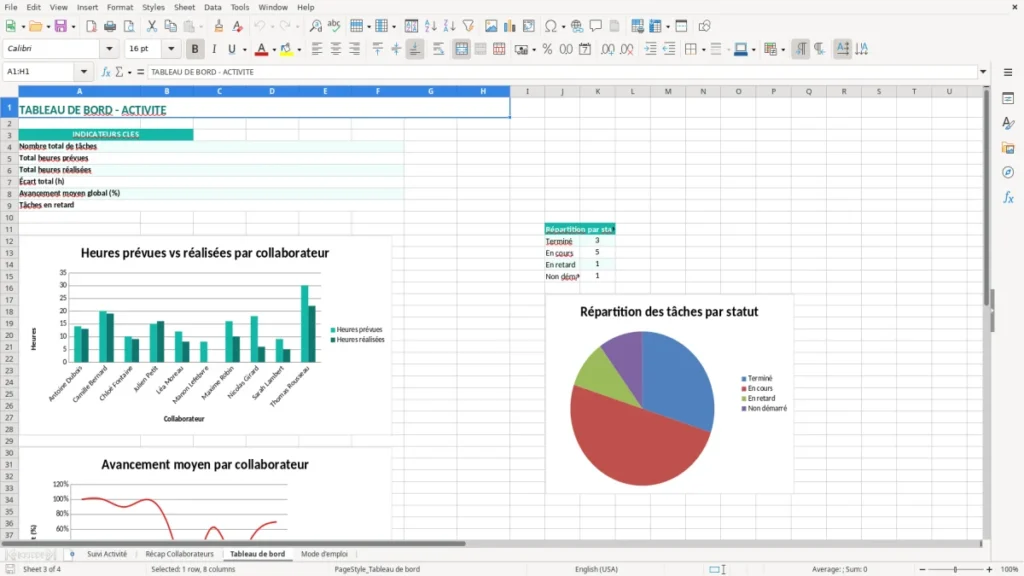Click the Add Decimal Place icon
1024x576 pixels.
pyautogui.click(x=607, y=49)
